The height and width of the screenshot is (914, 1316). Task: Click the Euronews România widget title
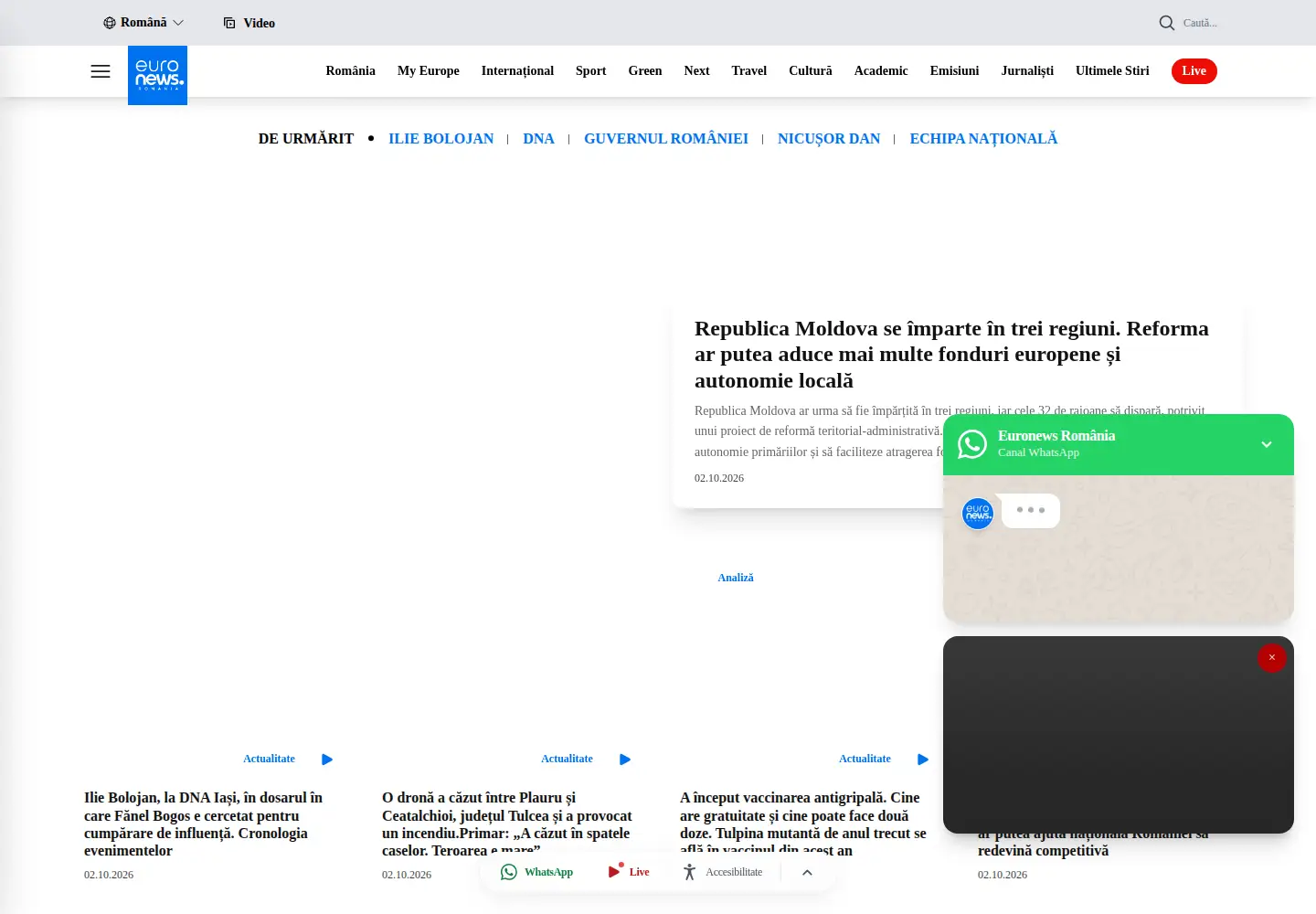point(1056,436)
